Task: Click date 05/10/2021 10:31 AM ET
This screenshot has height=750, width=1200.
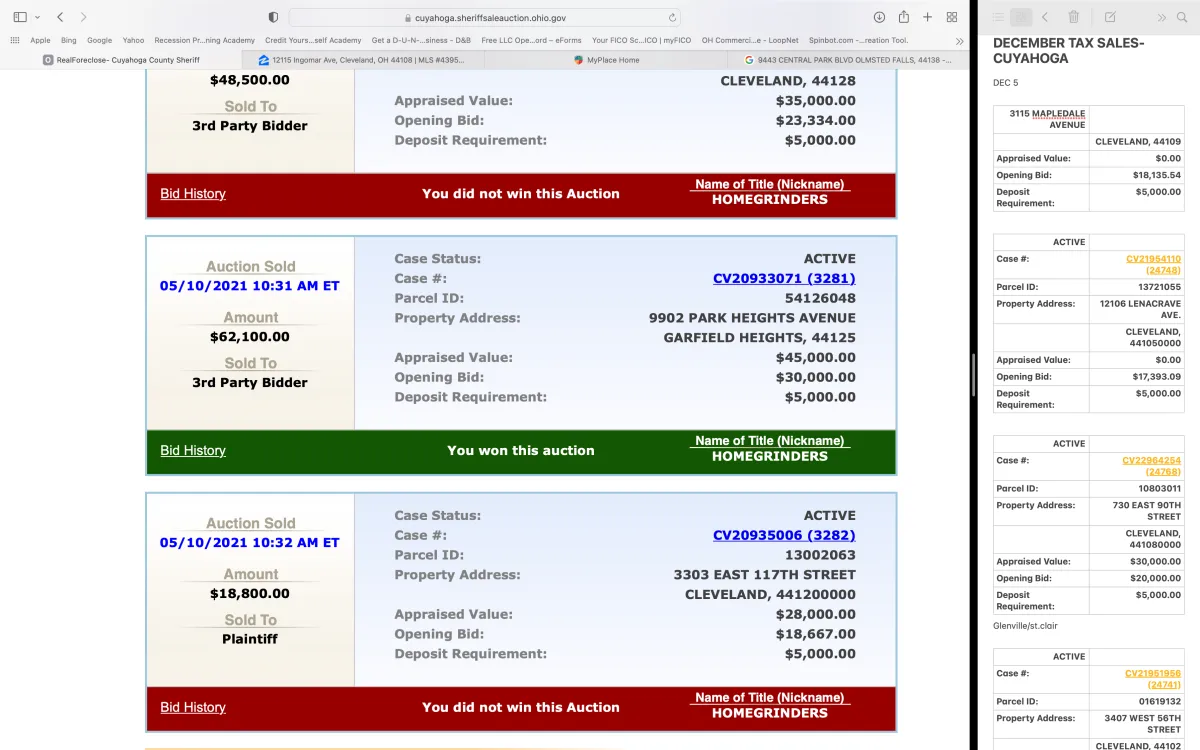Action: tap(250, 286)
